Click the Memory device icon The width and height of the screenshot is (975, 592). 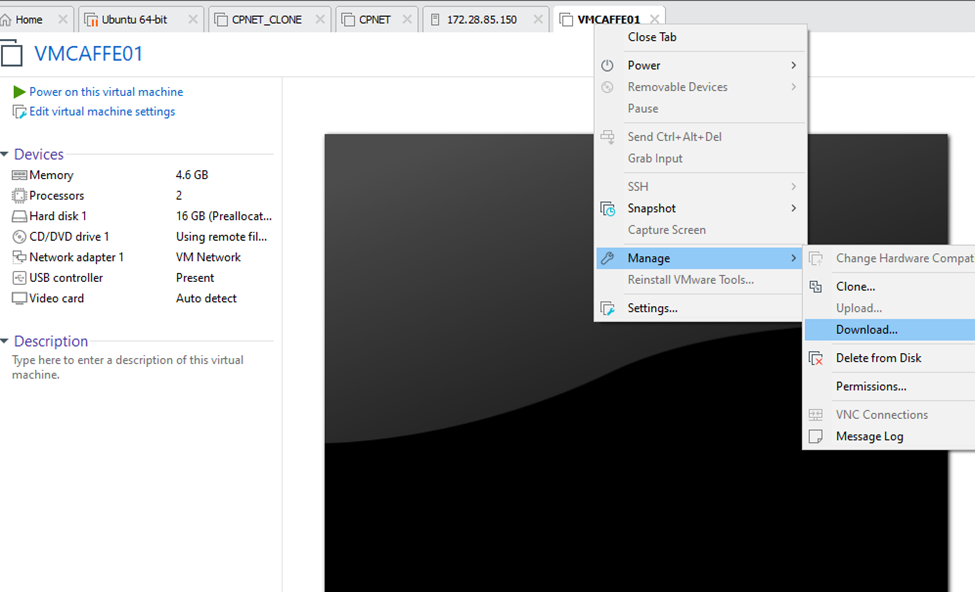click(x=19, y=175)
